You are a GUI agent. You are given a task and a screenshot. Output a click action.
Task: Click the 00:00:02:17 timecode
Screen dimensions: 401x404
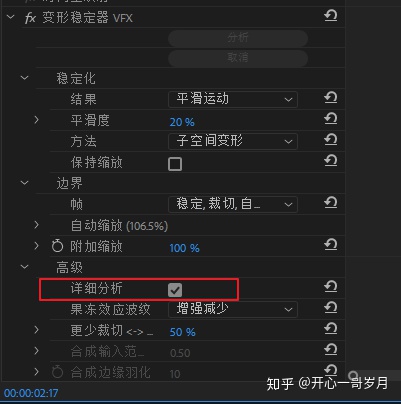coord(31,393)
